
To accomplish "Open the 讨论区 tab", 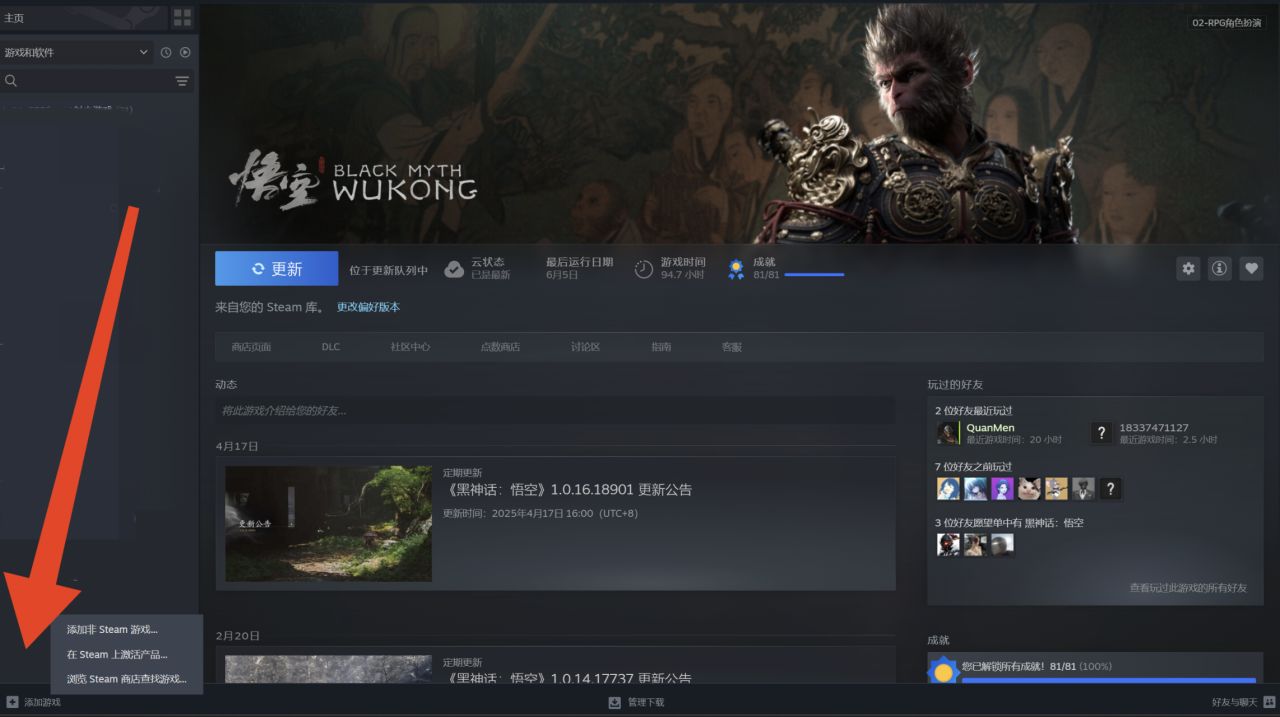I will [x=585, y=347].
